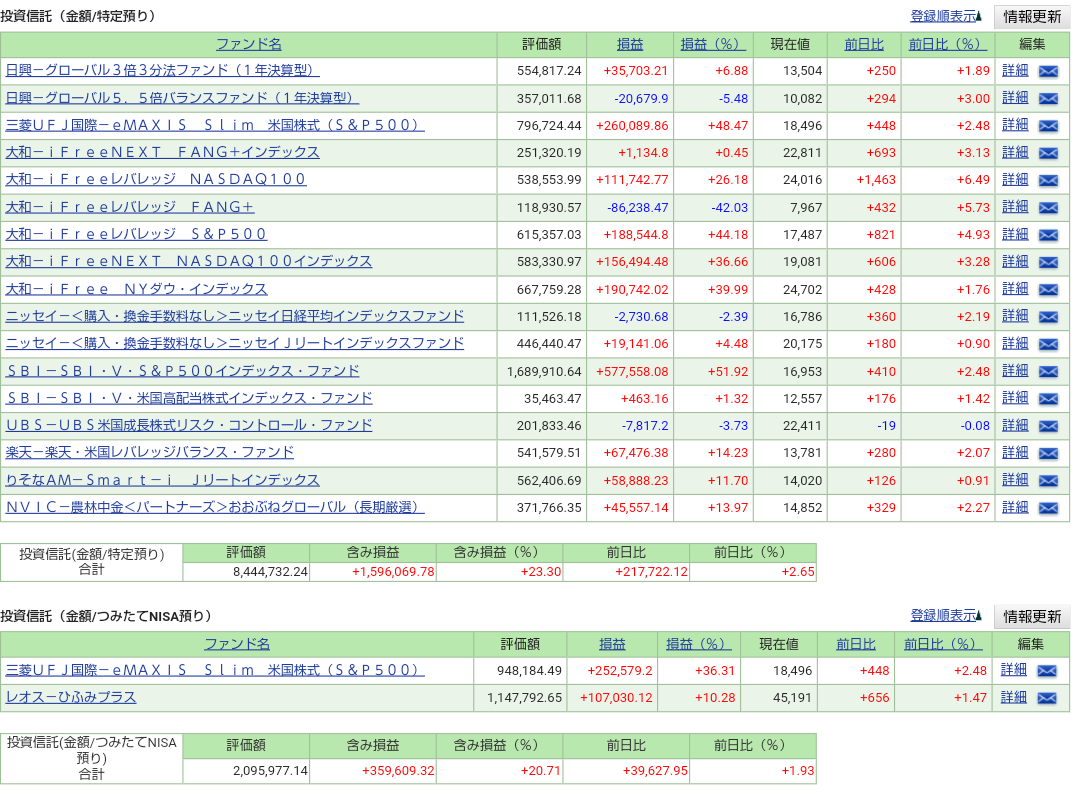Open 大和-iFreeNEXT FANG+インデックス fund link
The height and width of the screenshot is (794, 1080).
163,152
